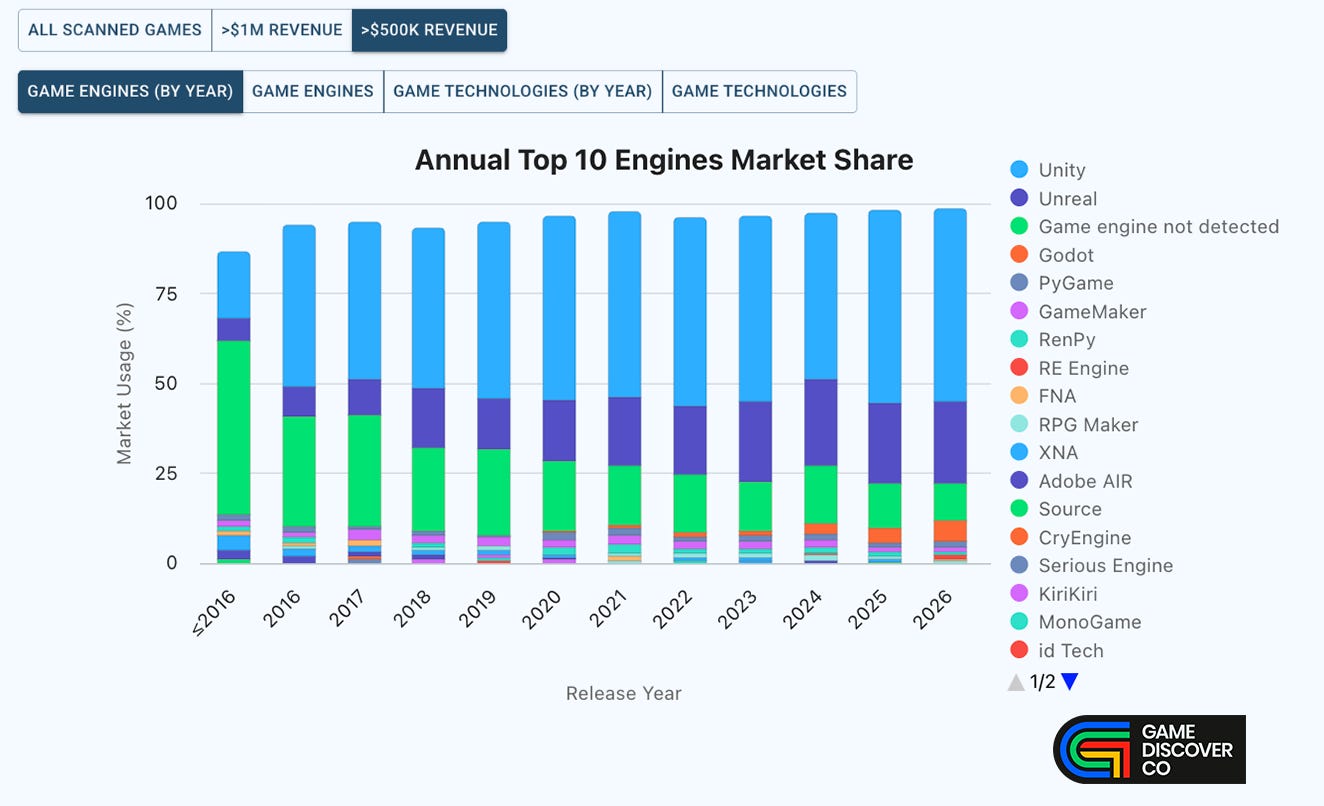Toggle MonoGame legend swatch

[1019, 622]
